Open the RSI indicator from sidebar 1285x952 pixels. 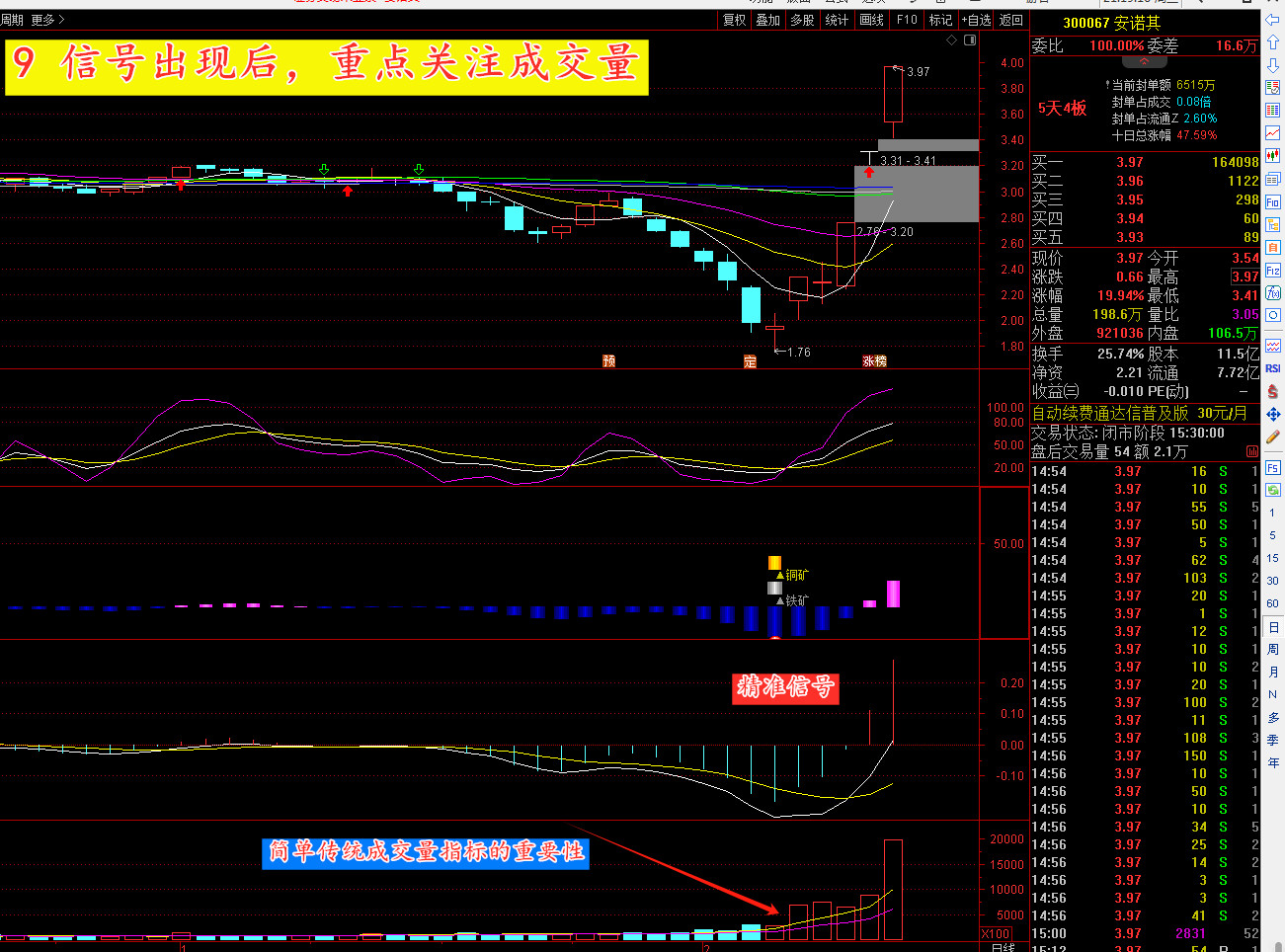1273,368
